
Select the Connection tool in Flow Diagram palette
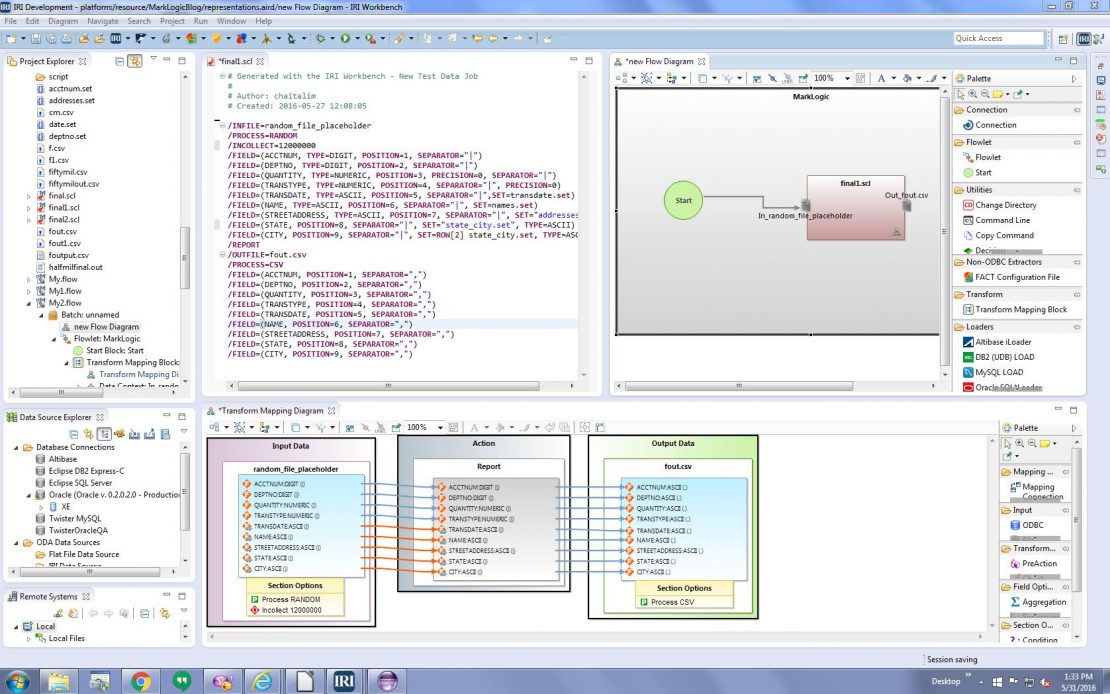989,125
